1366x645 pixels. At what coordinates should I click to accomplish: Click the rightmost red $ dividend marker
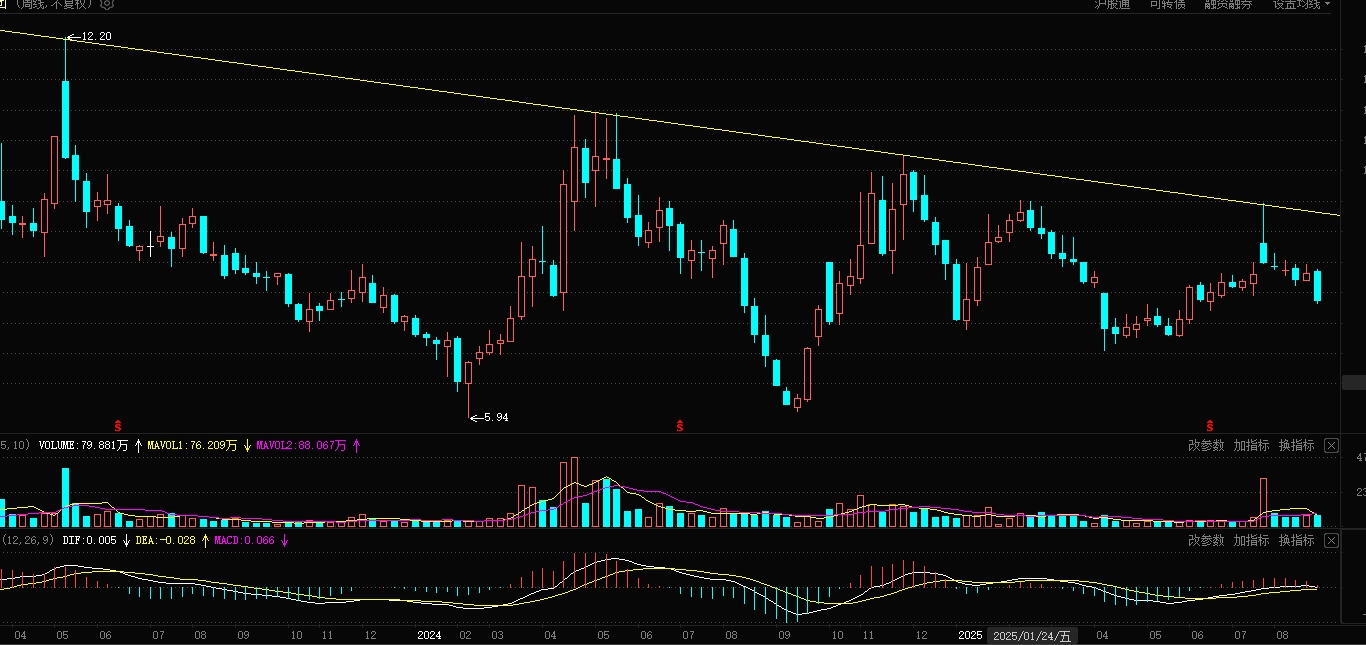pos(1209,426)
